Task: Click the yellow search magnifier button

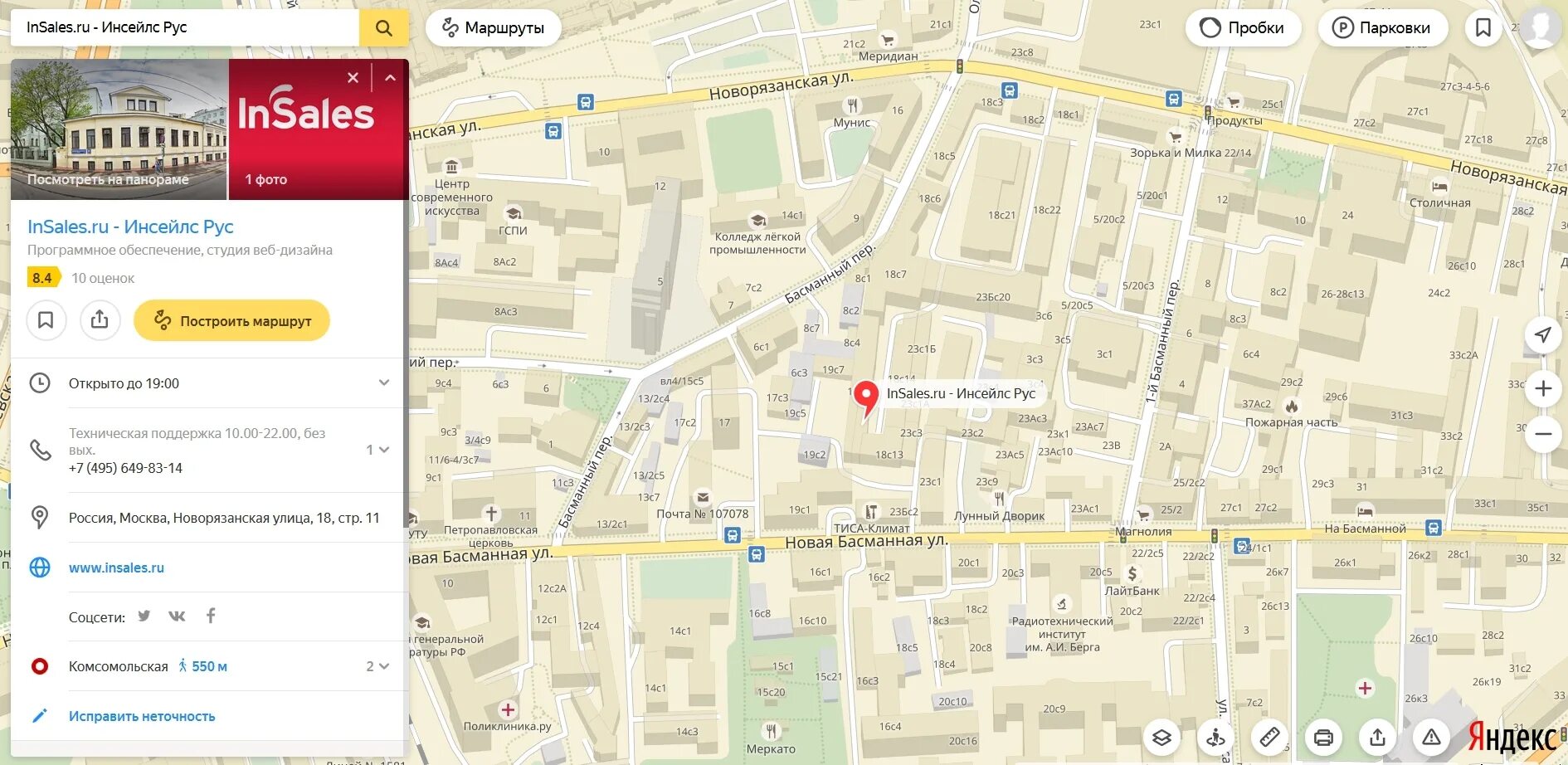Action: pyautogui.click(x=383, y=27)
